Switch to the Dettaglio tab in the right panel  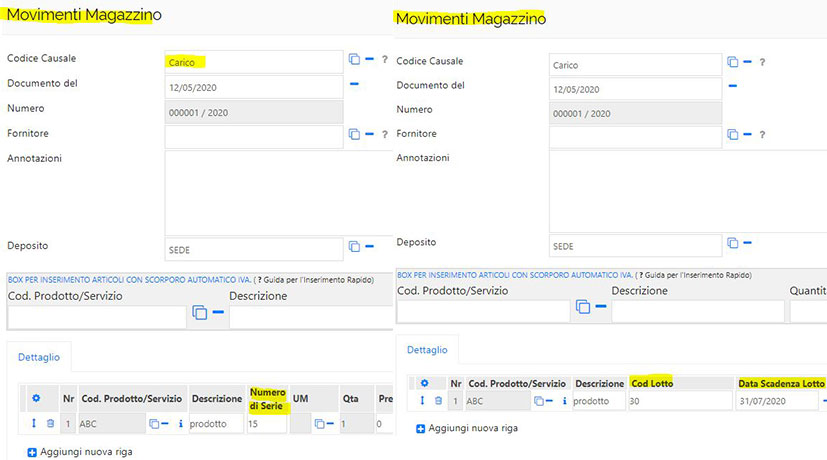point(428,350)
